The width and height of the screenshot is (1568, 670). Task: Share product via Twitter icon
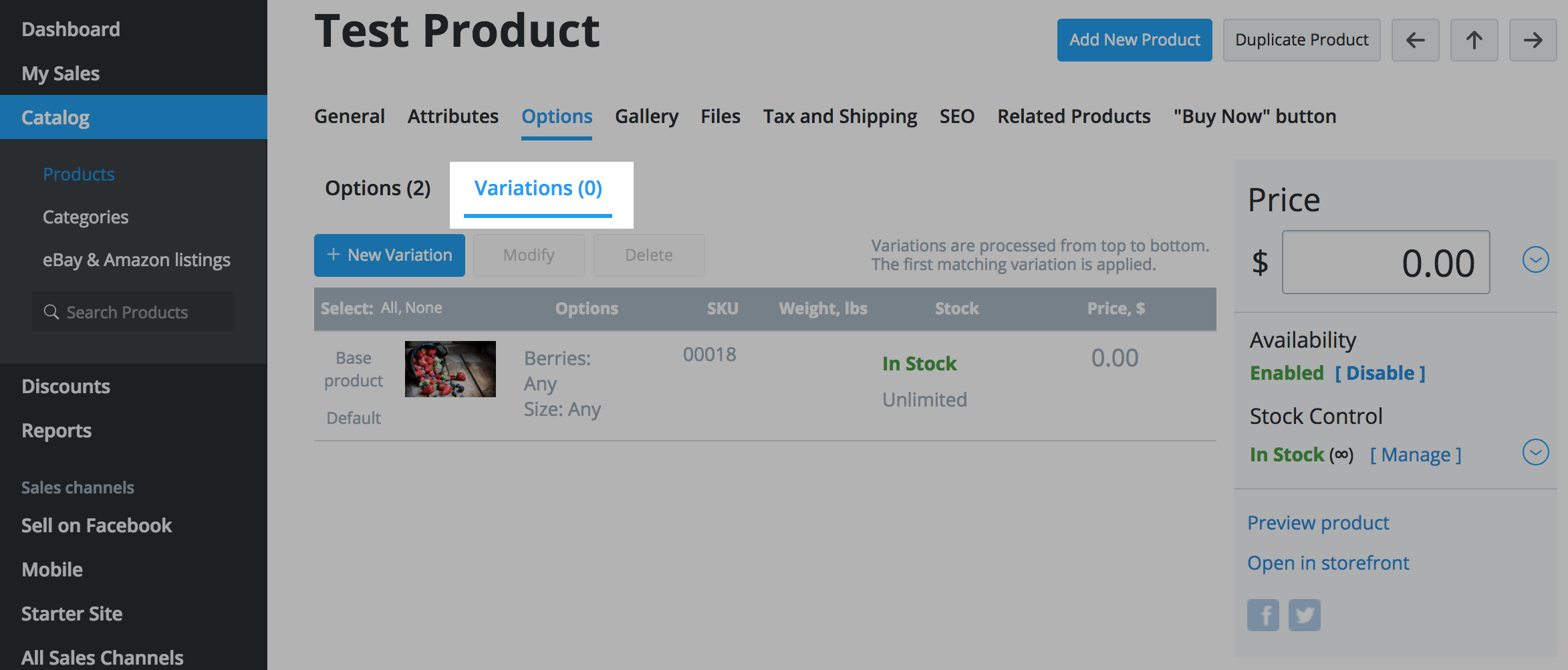tap(1304, 615)
